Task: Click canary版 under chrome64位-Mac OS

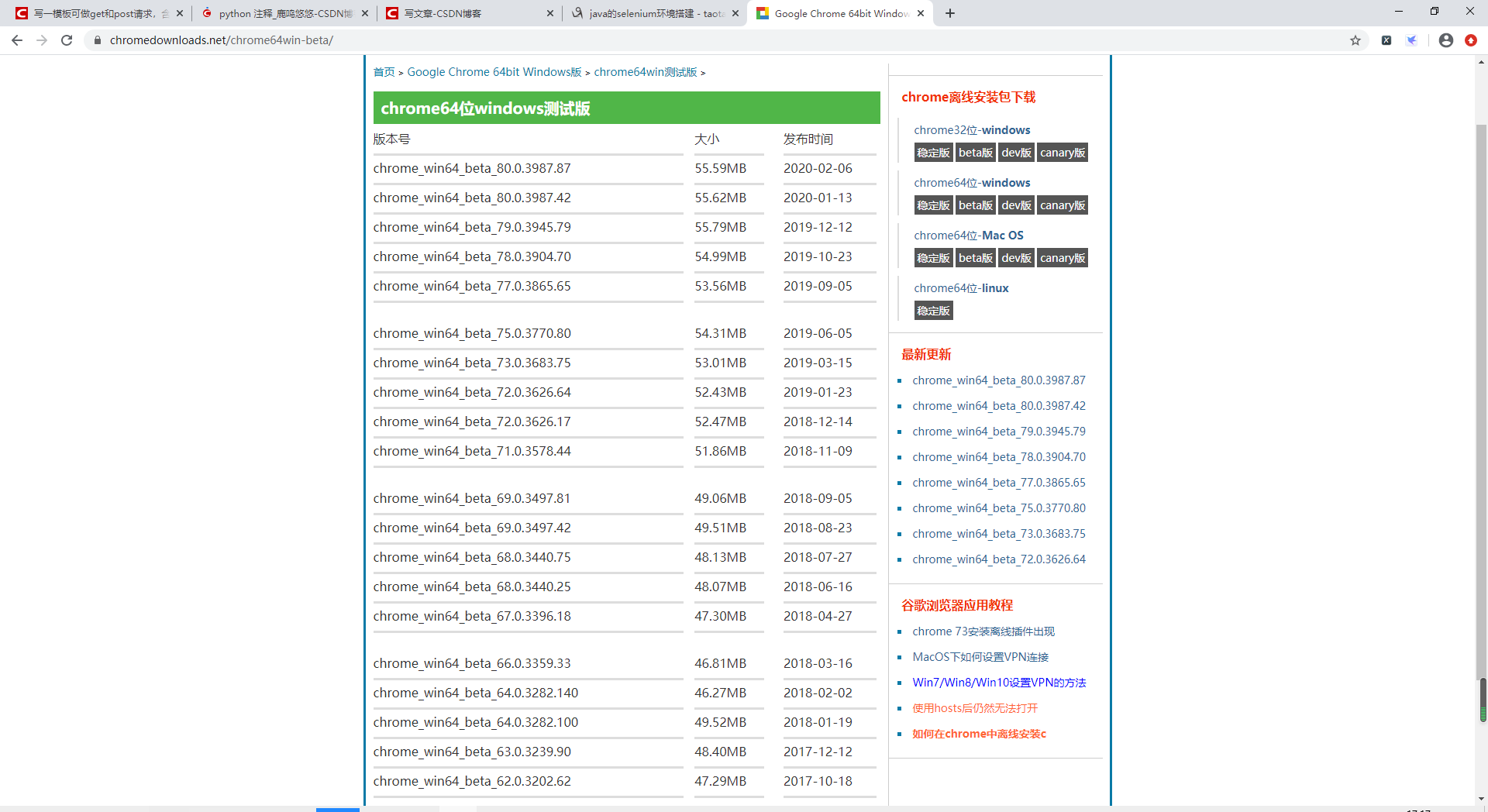Action: tap(1063, 258)
